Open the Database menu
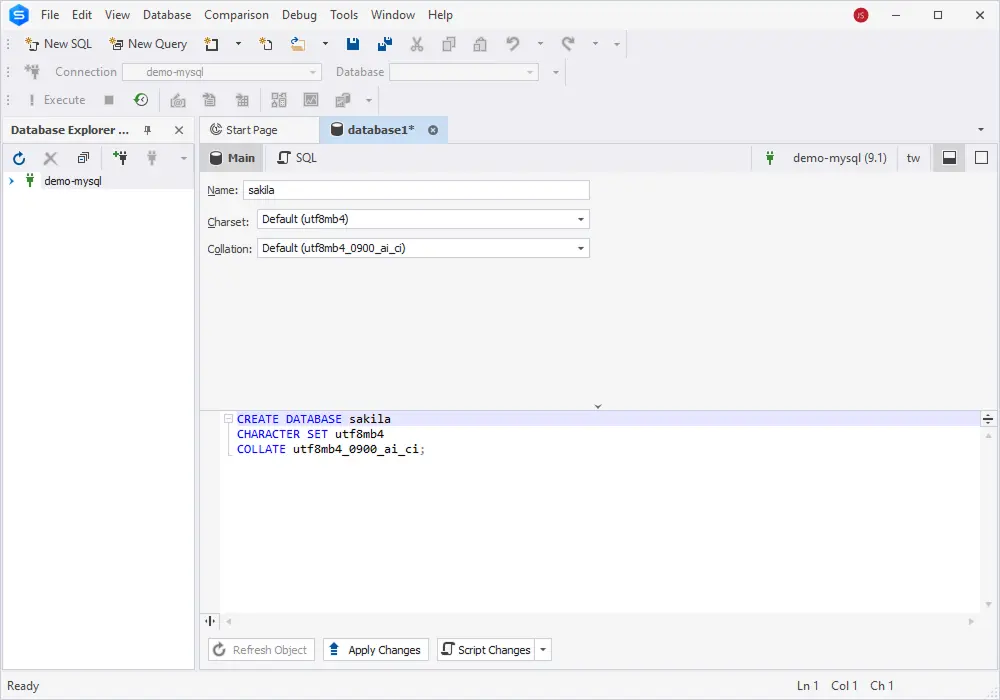1000x700 pixels. tap(167, 15)
